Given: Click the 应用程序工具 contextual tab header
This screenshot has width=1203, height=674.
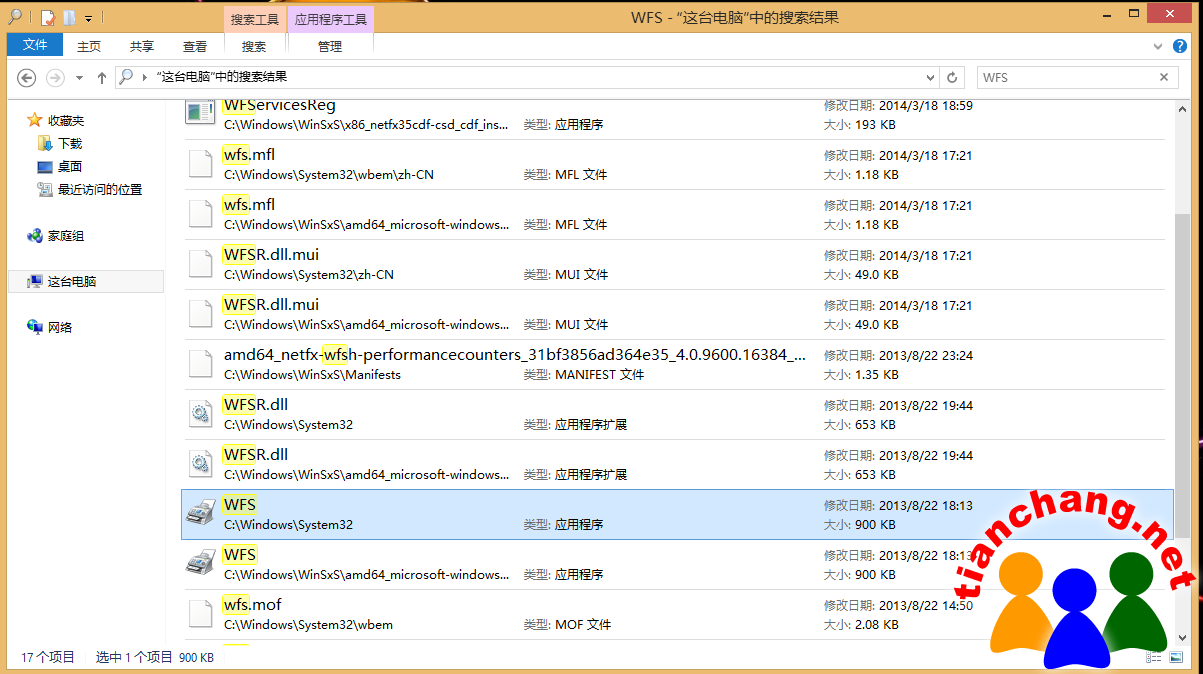Looking at the screenshot, I should tap(330, 19).
